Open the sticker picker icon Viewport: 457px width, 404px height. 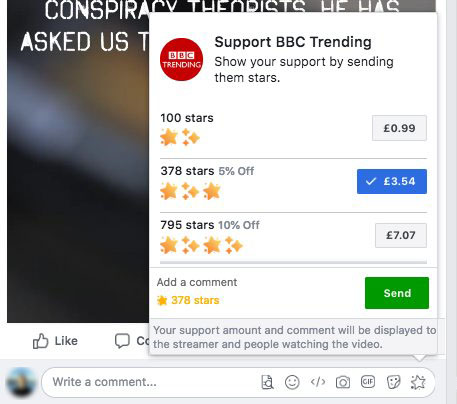tap(393, 382)
